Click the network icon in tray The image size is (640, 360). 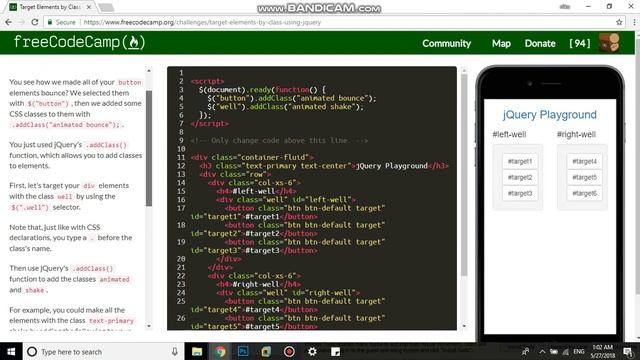(565, 351)
